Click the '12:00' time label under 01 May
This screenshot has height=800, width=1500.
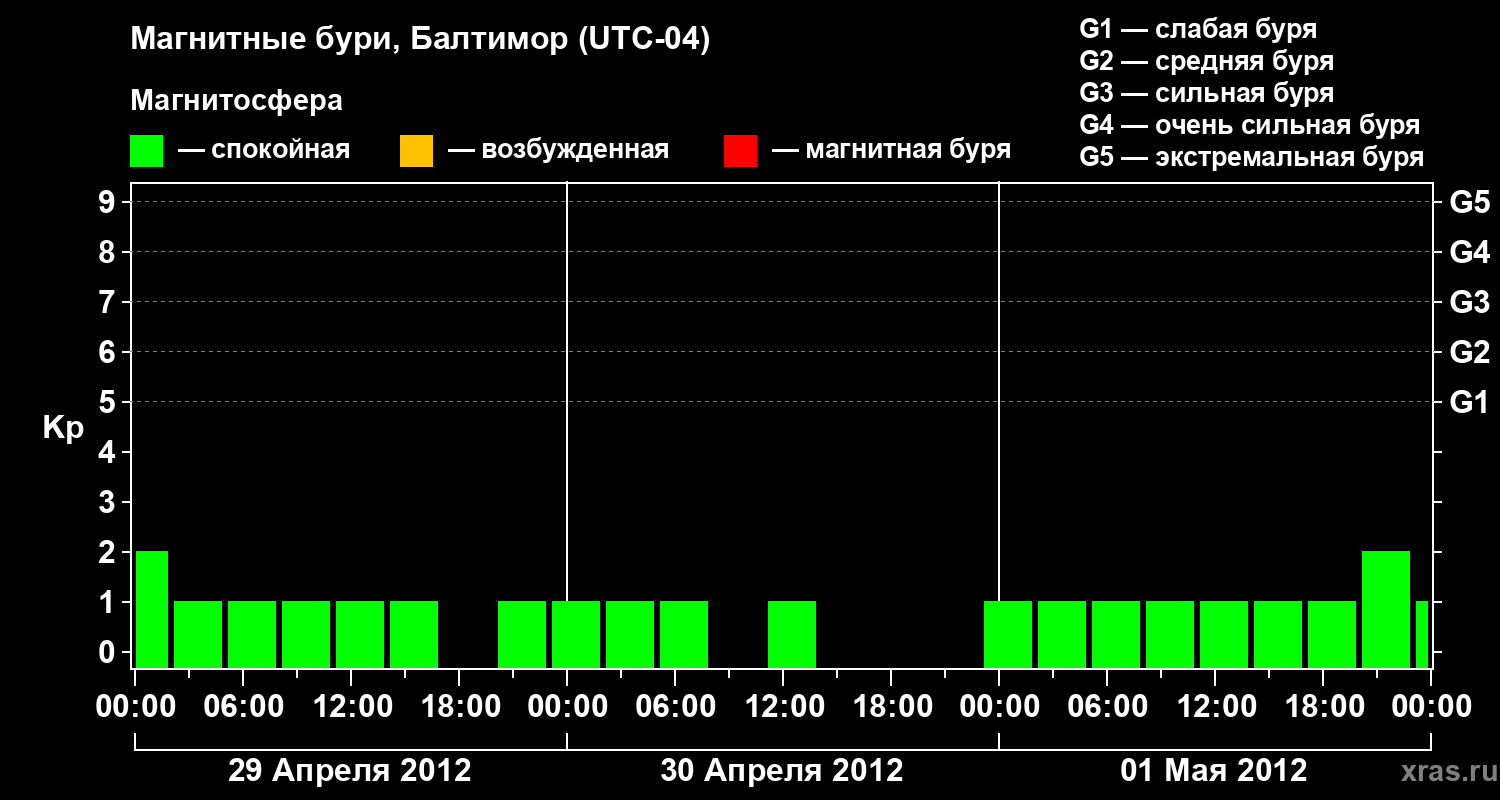pos(1216,707)
